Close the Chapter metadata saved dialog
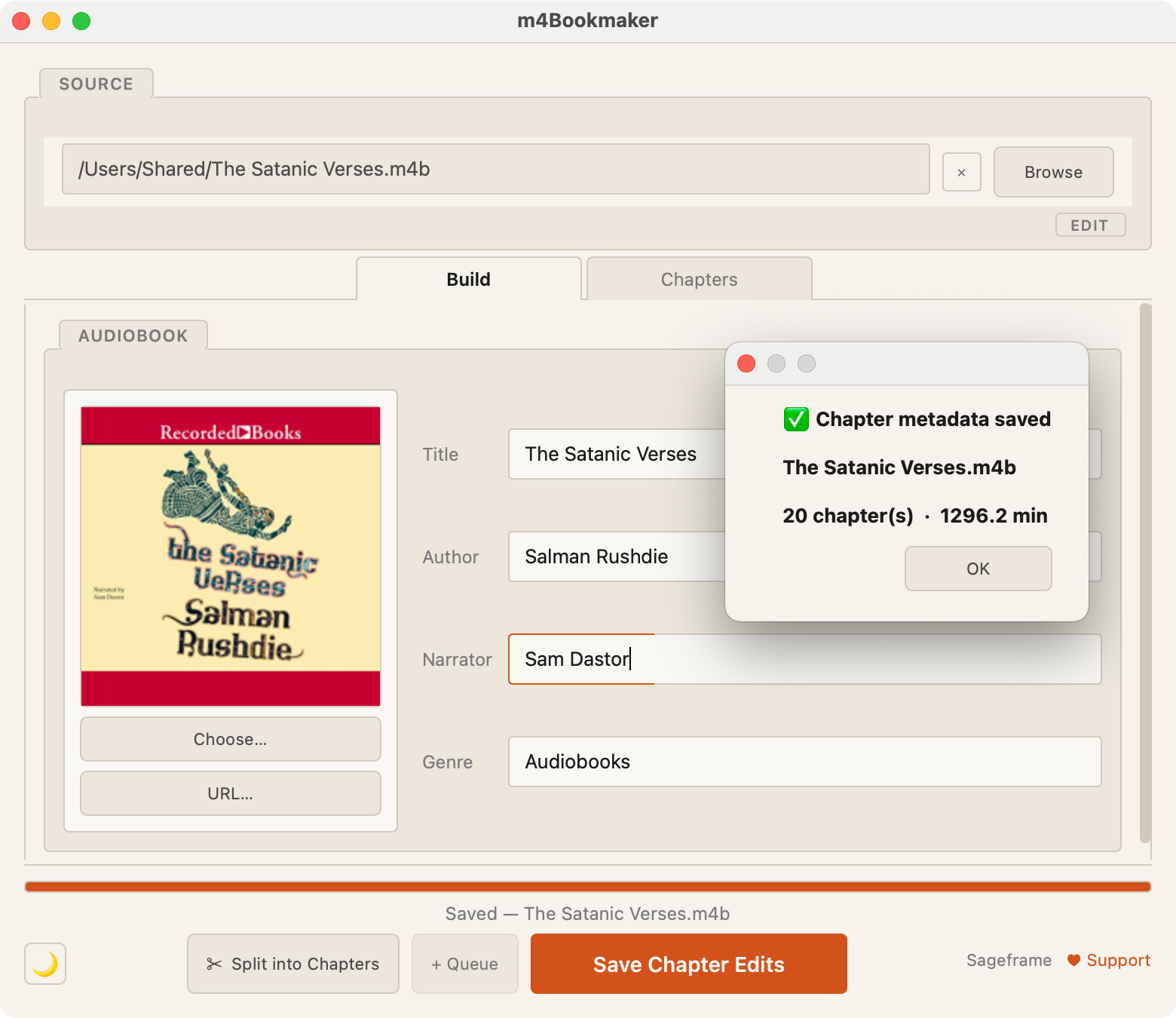This screenshot has height=1018, width=1176. (x=746, y=363)
